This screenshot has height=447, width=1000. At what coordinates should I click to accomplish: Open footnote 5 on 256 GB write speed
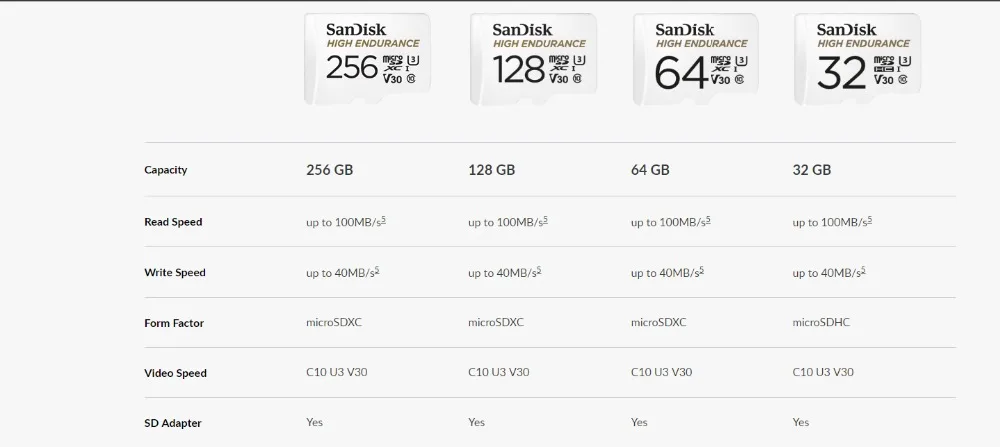coord(377,270)
